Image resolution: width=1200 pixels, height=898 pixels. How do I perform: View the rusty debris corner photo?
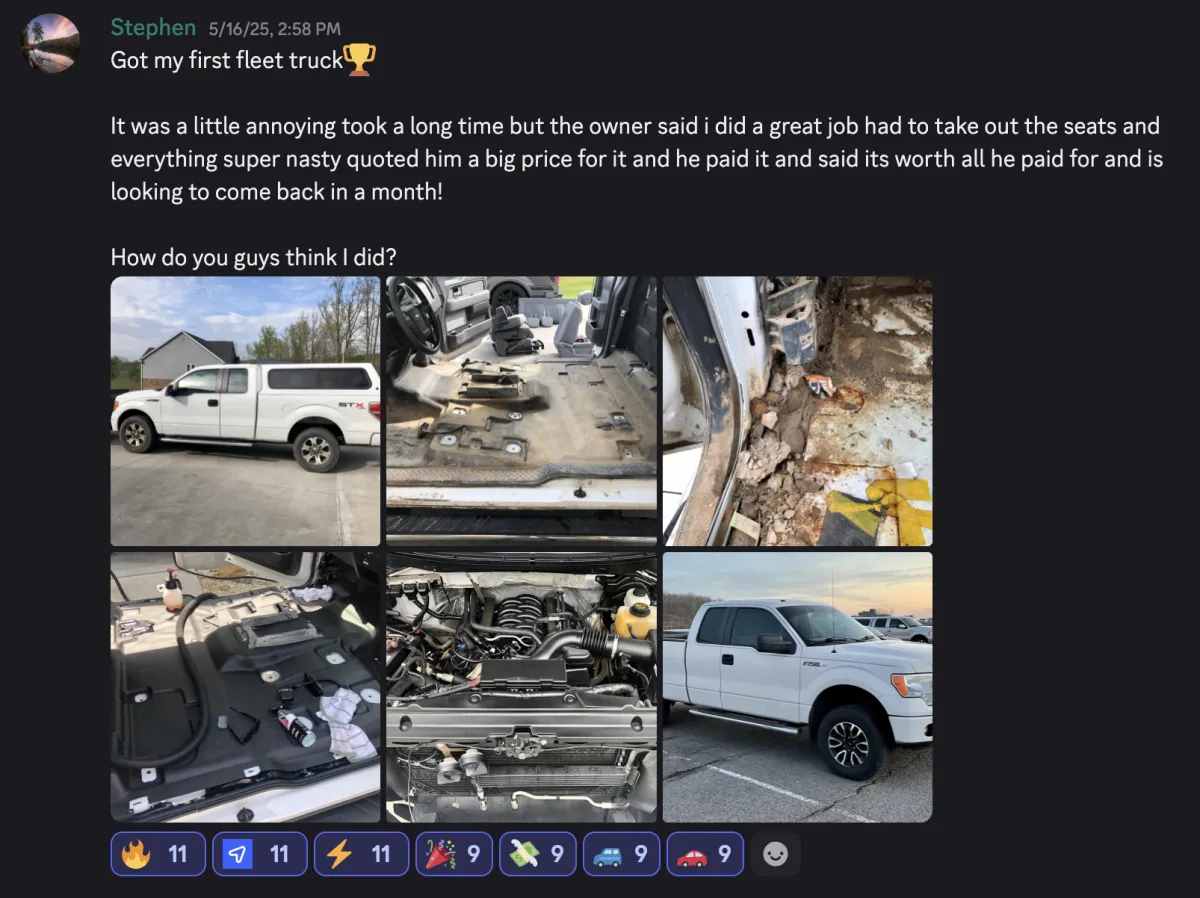tap(797, 411)
